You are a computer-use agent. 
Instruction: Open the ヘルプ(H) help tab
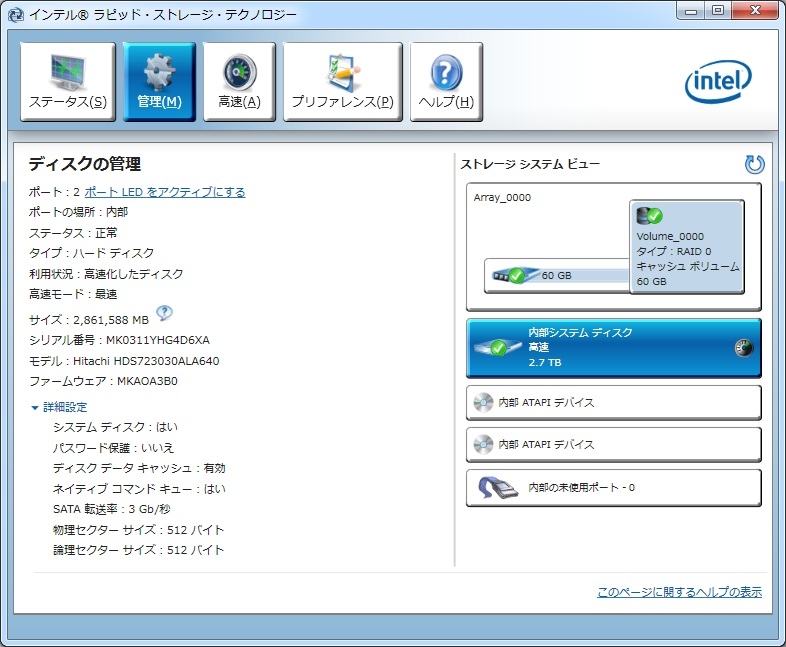click(446, 82)
